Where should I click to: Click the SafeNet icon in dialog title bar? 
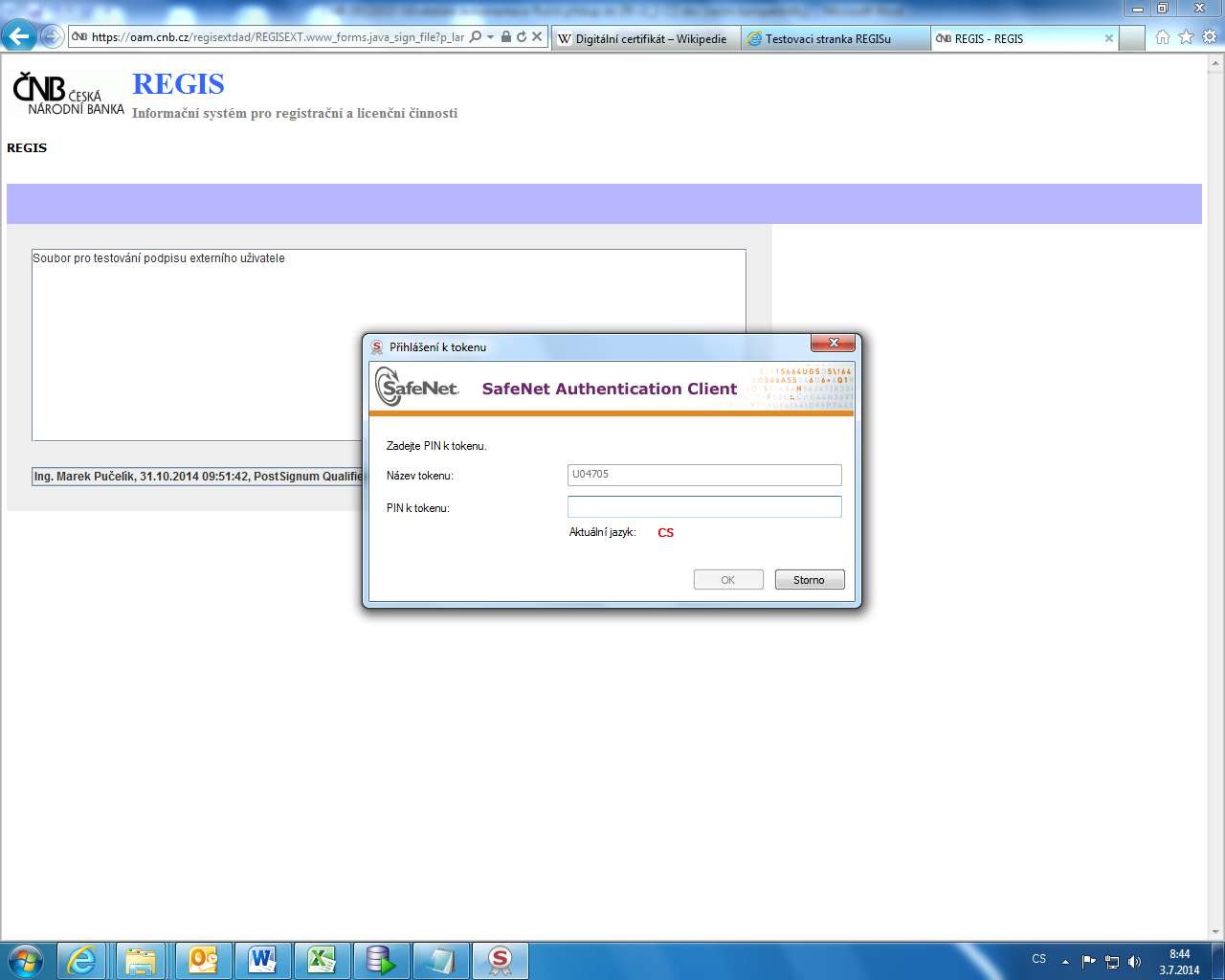tap(377, 346)
